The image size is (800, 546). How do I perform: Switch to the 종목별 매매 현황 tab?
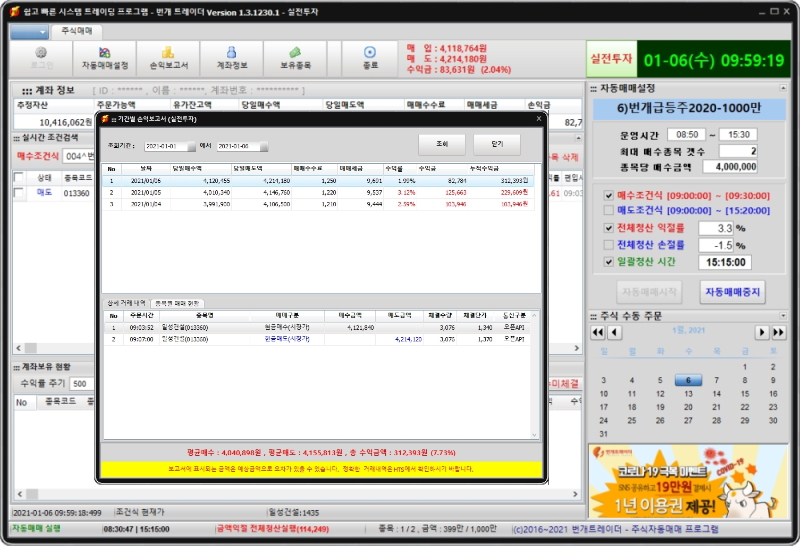177,303
